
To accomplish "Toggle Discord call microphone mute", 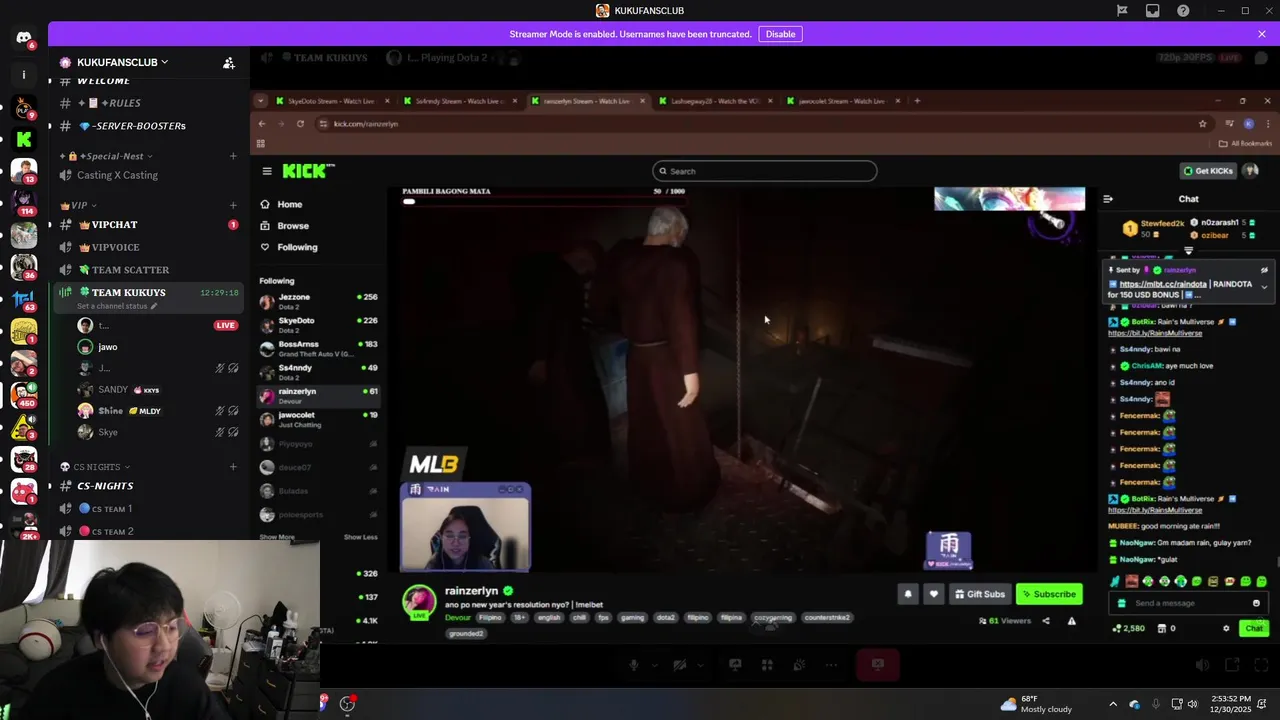I will [x=633, y=665].
